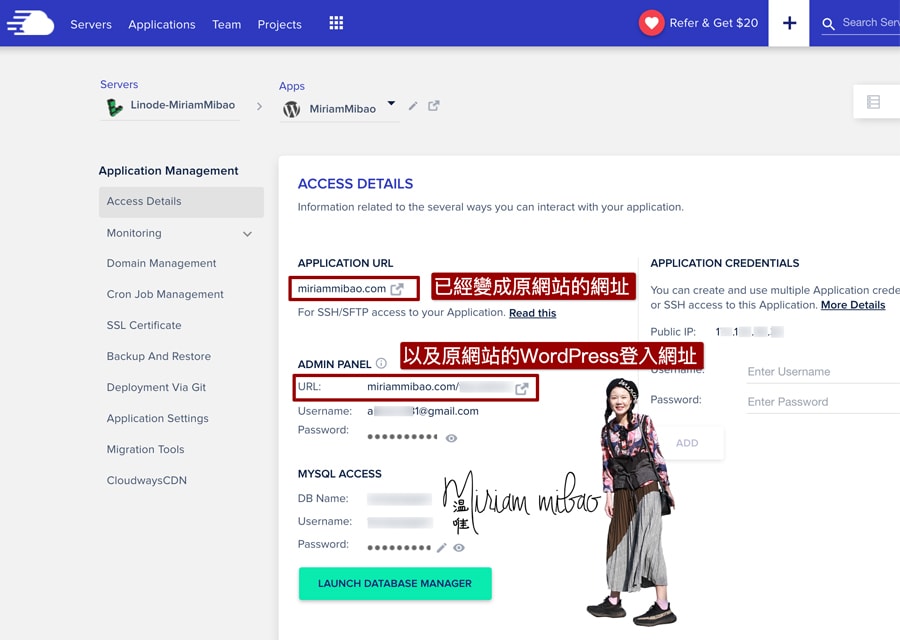Open Deployment Via Git section

point(156,387)
